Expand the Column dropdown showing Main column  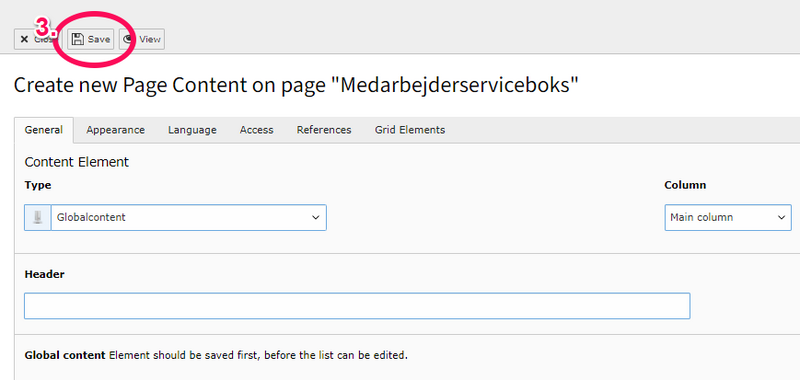pyautogui.click(x=728, y=218)
